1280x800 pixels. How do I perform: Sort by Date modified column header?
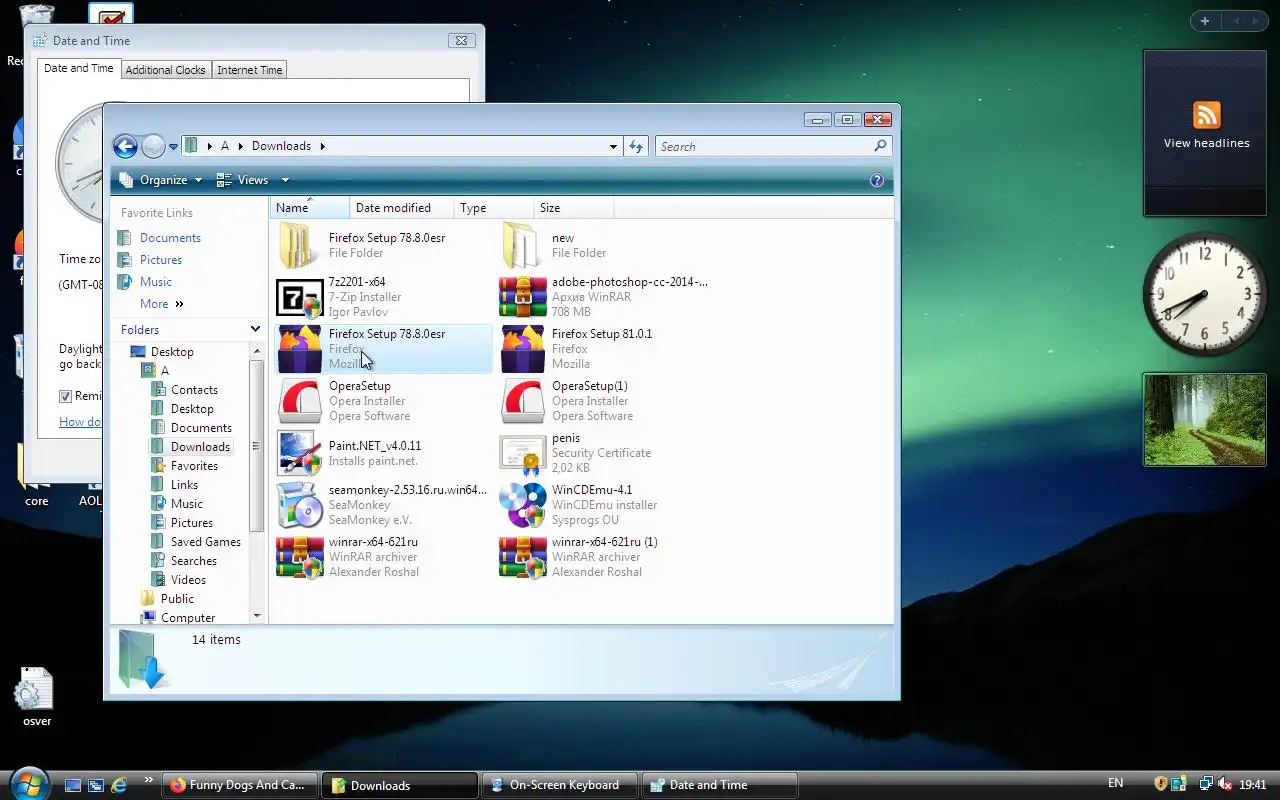(402, 208)
